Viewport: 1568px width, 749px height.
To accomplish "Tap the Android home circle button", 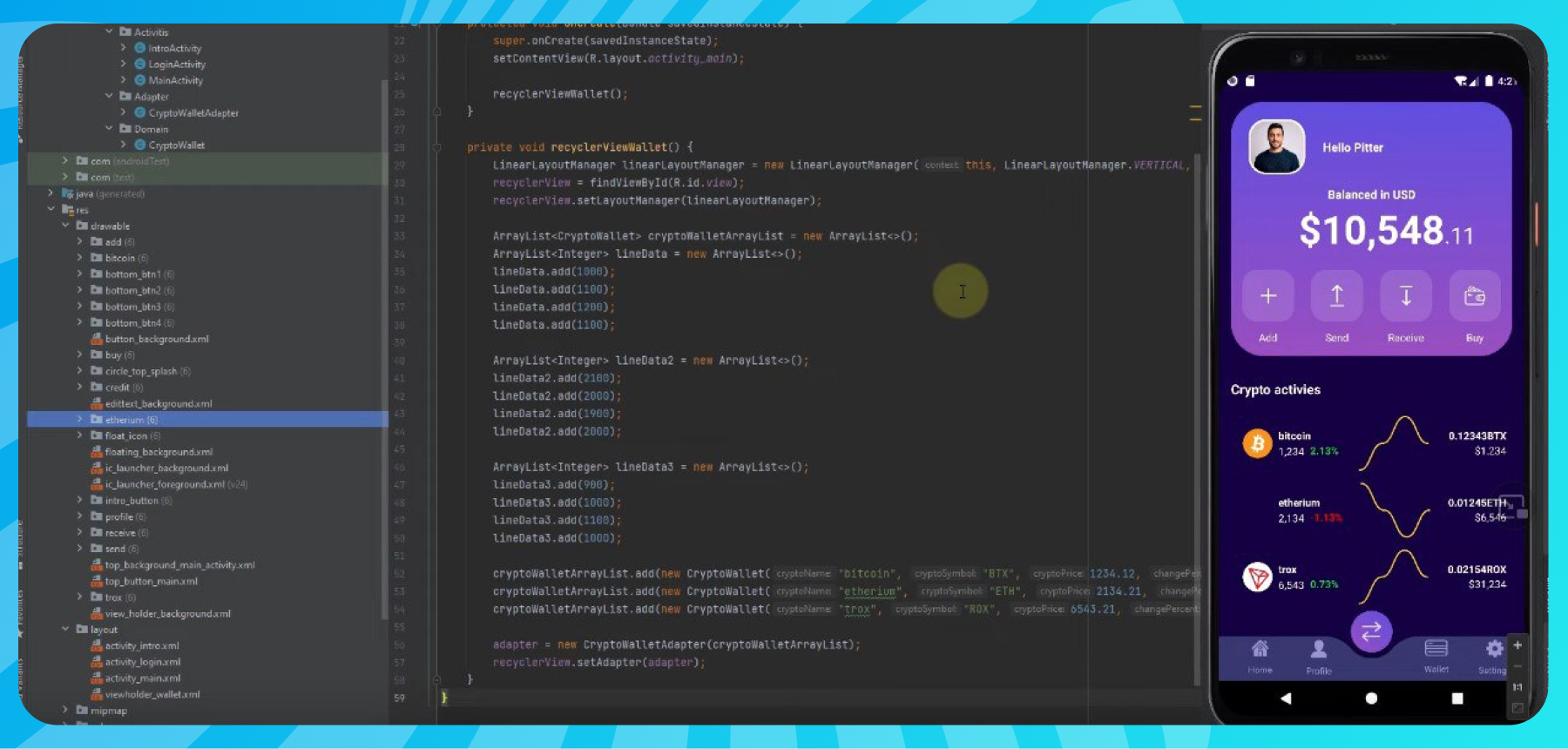I will 1371,698.
